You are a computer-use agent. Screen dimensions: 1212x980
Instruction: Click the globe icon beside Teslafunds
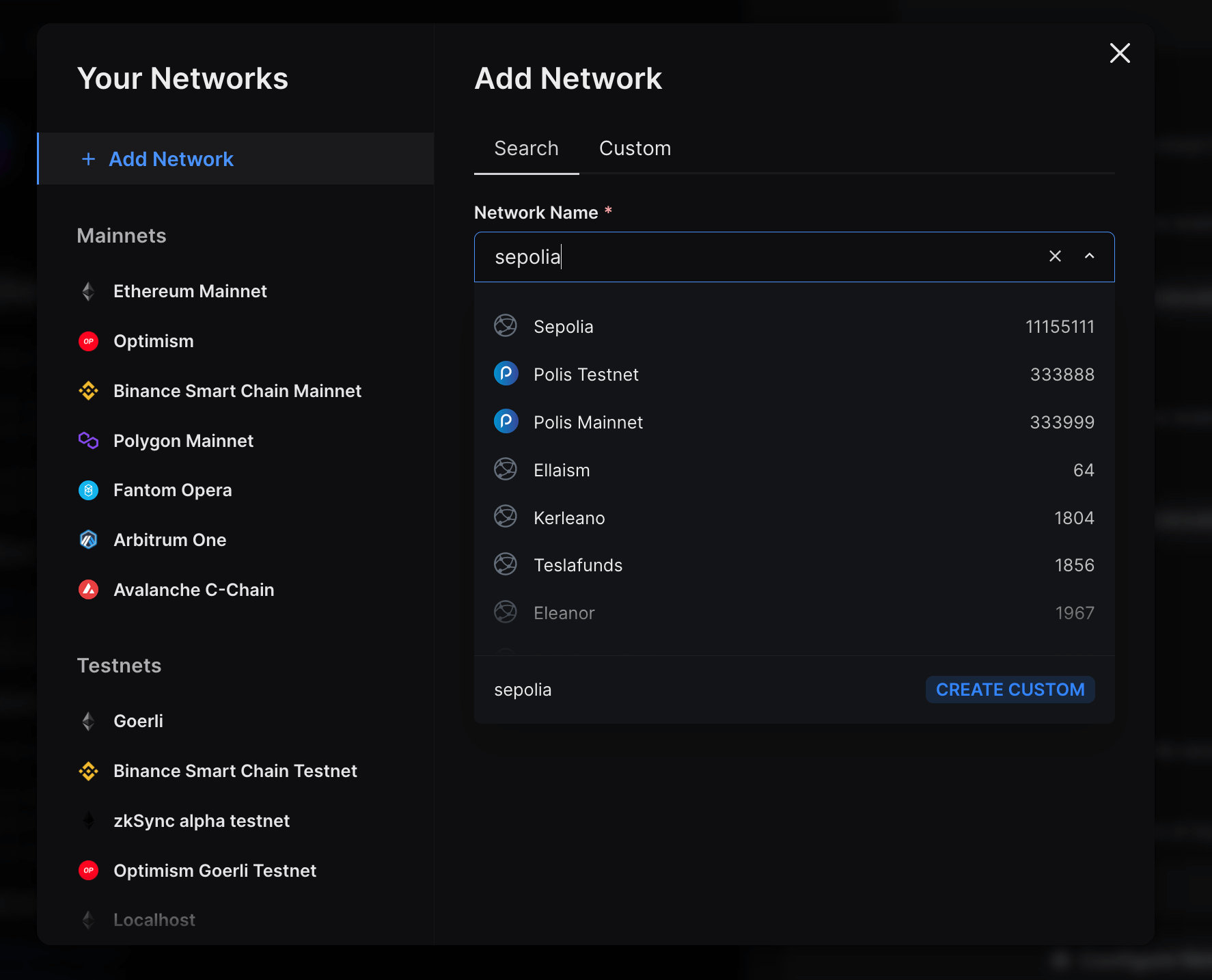coord(506,565)
